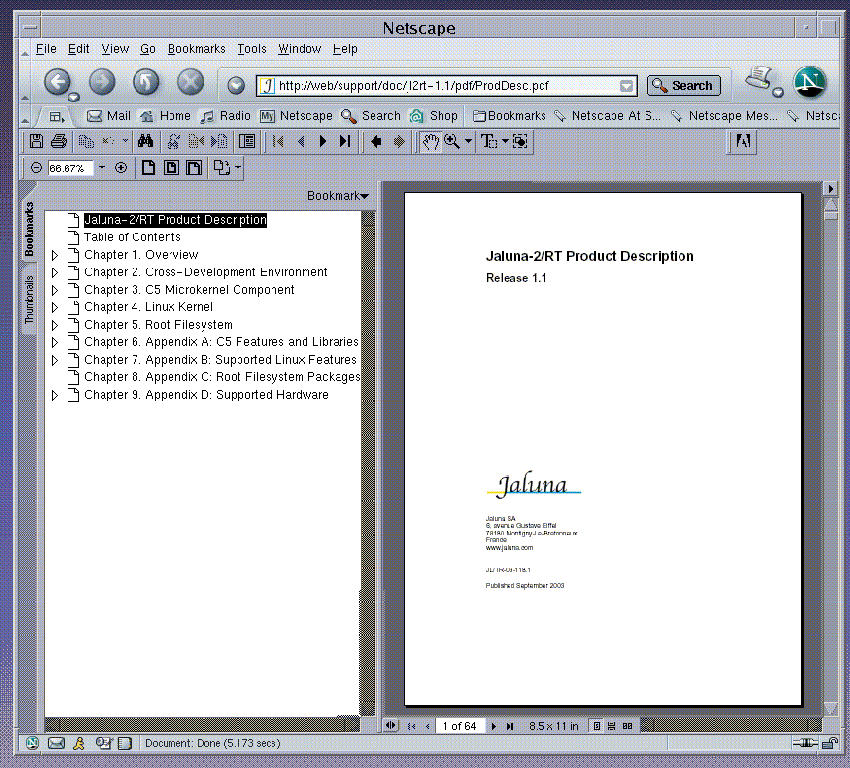Go to first page in PDF toolbar
The image size is (850, 768).
[278, 141]
